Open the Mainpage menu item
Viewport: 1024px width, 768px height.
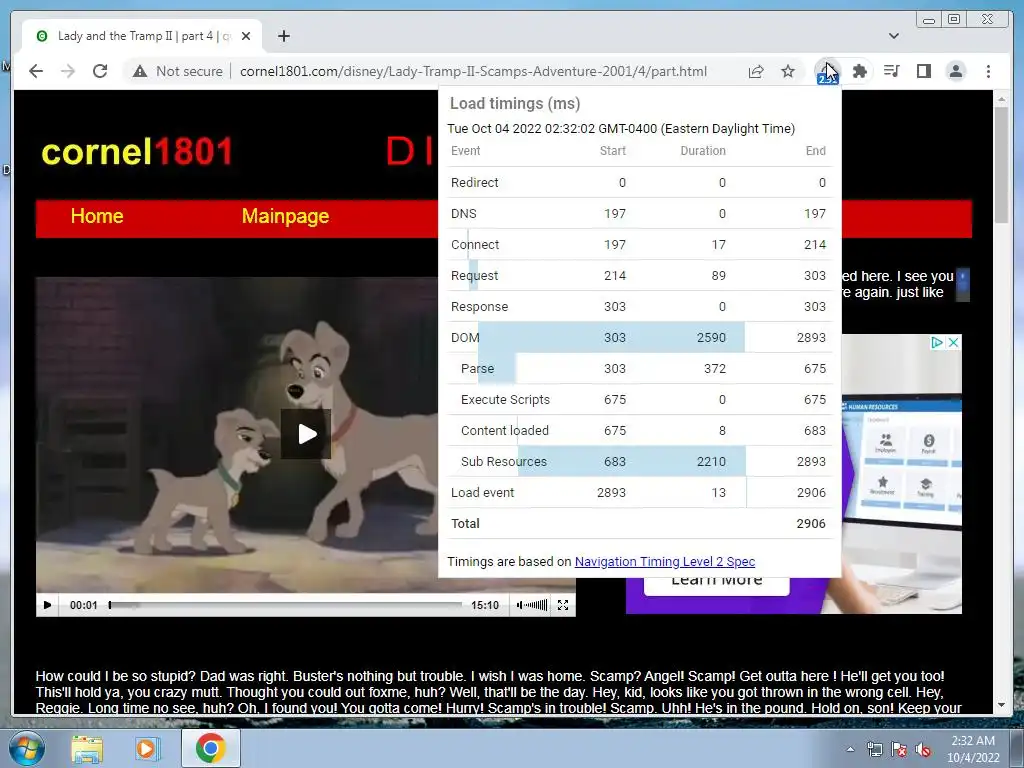point(285,216)
